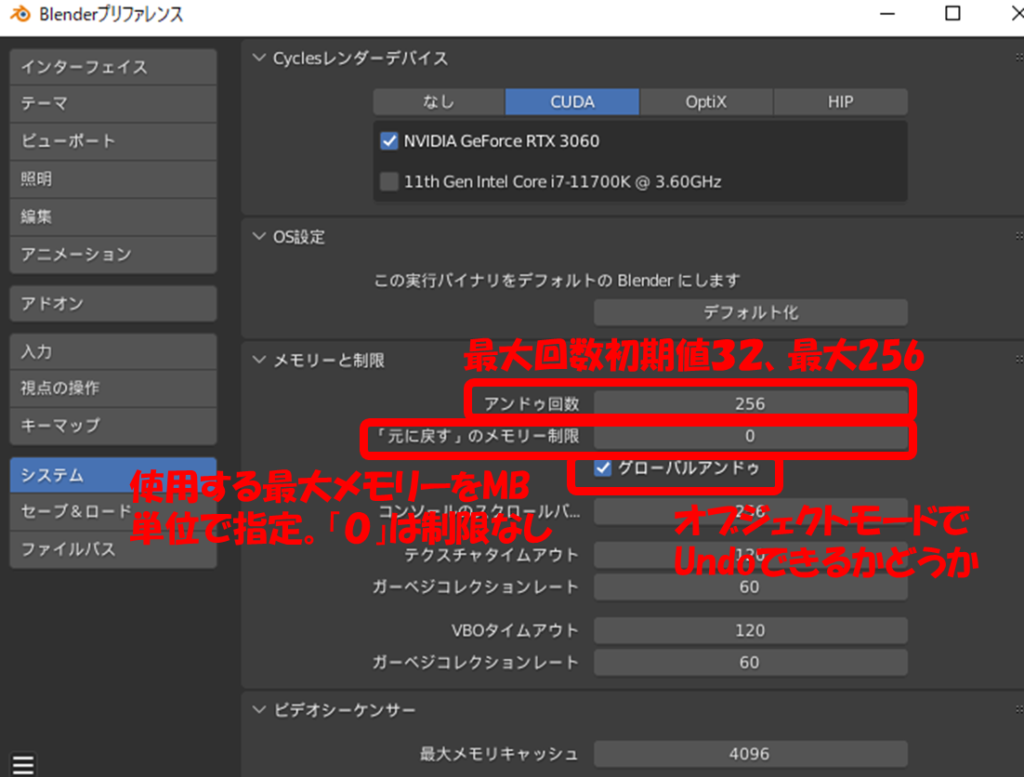Image resolution: width=1024 pixels, height=777 pixels.
Task: Open the アニメーション preferences section
Action: point(113,255)
